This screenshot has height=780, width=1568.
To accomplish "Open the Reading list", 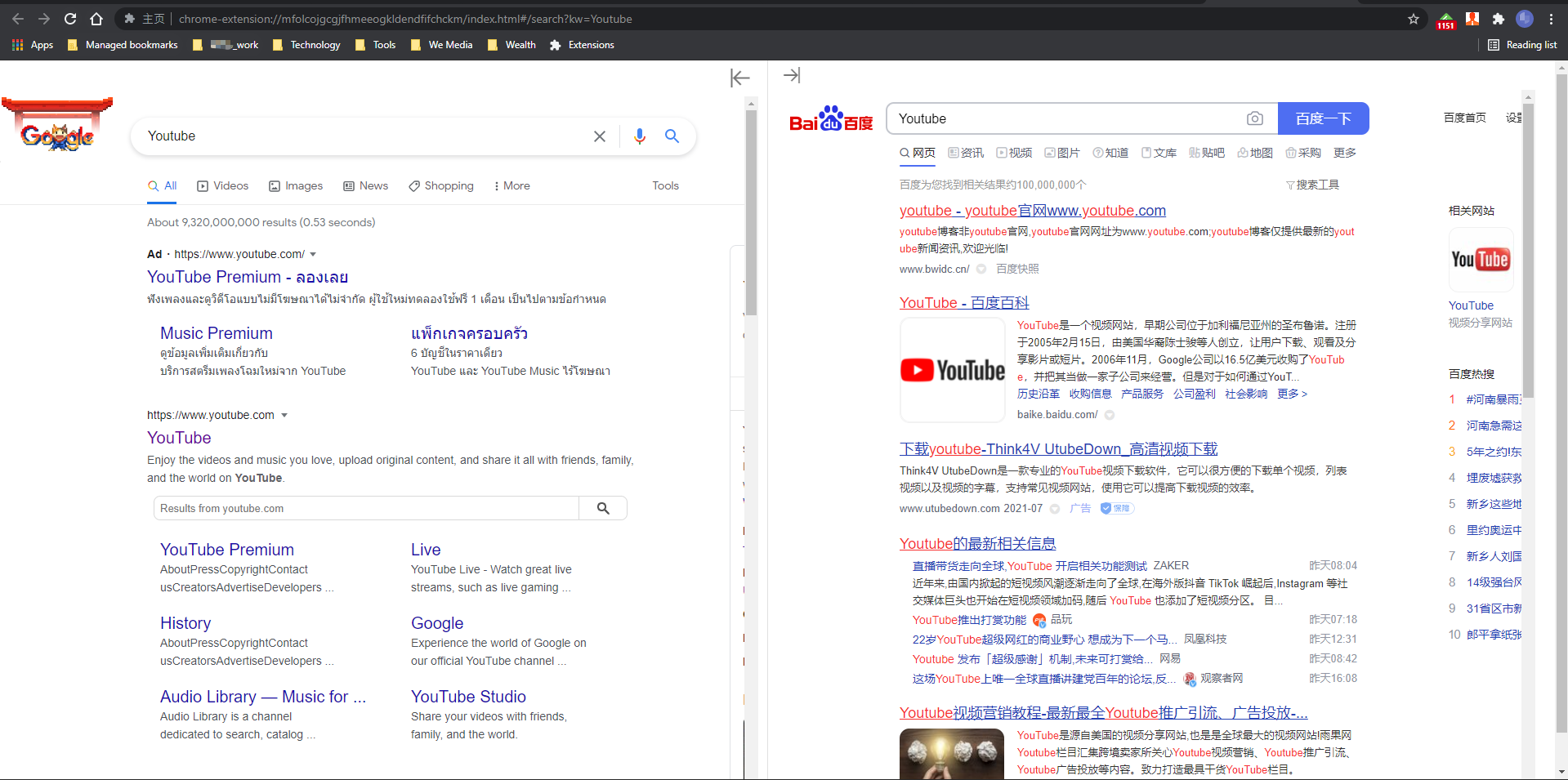I will click(1522, 45).
